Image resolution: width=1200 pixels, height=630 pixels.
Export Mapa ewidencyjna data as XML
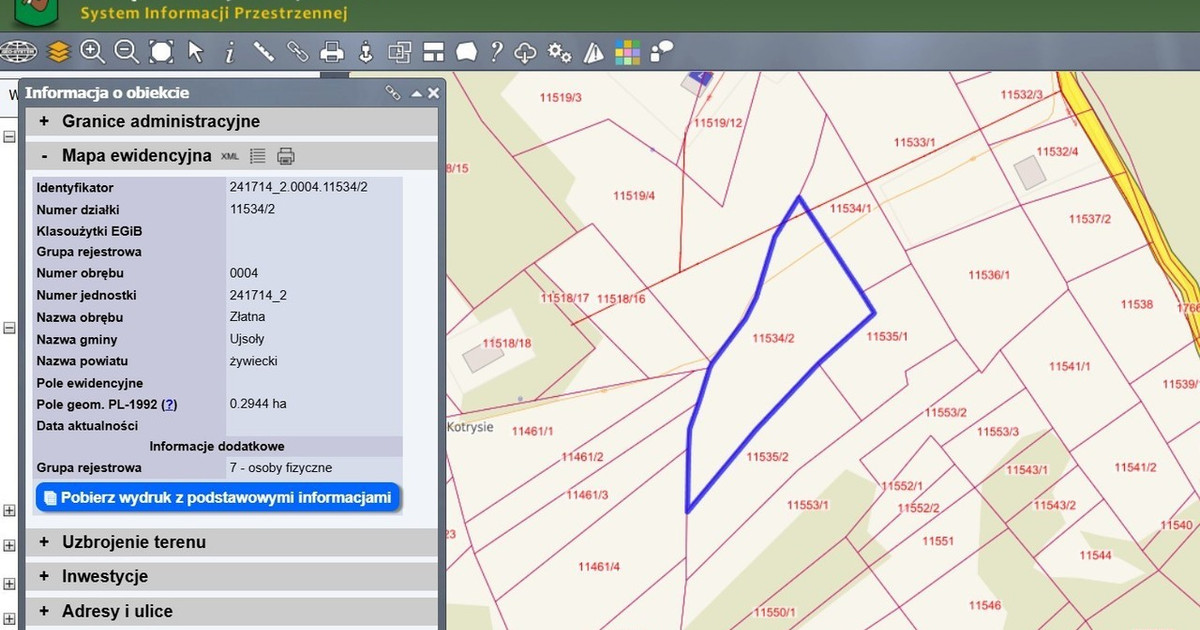pyautogui.click(x=230, y=156)
